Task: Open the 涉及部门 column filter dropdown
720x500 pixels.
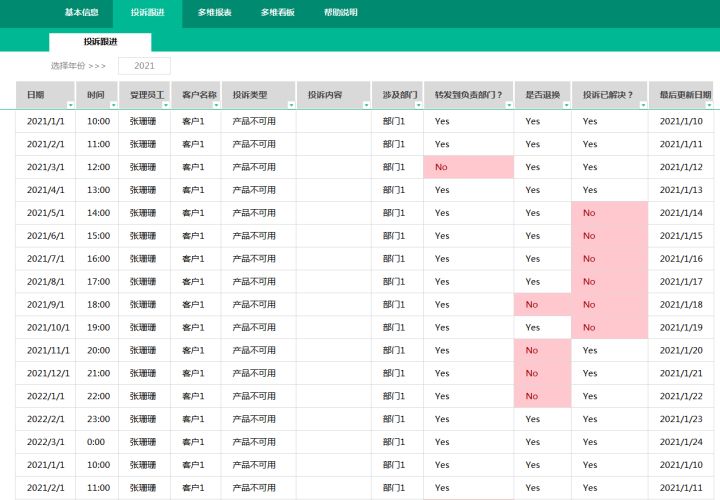Action: click(418, 105)
